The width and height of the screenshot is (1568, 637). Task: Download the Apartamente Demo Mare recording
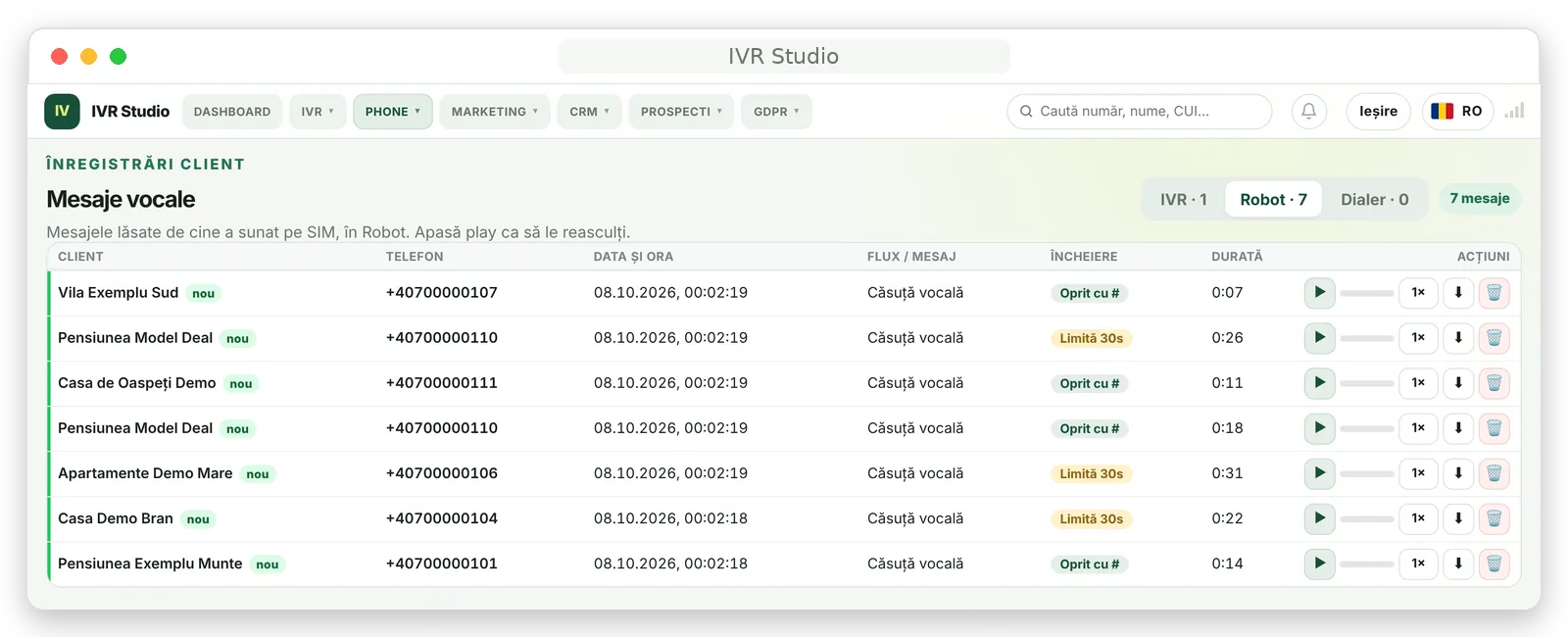point(1458,473)
